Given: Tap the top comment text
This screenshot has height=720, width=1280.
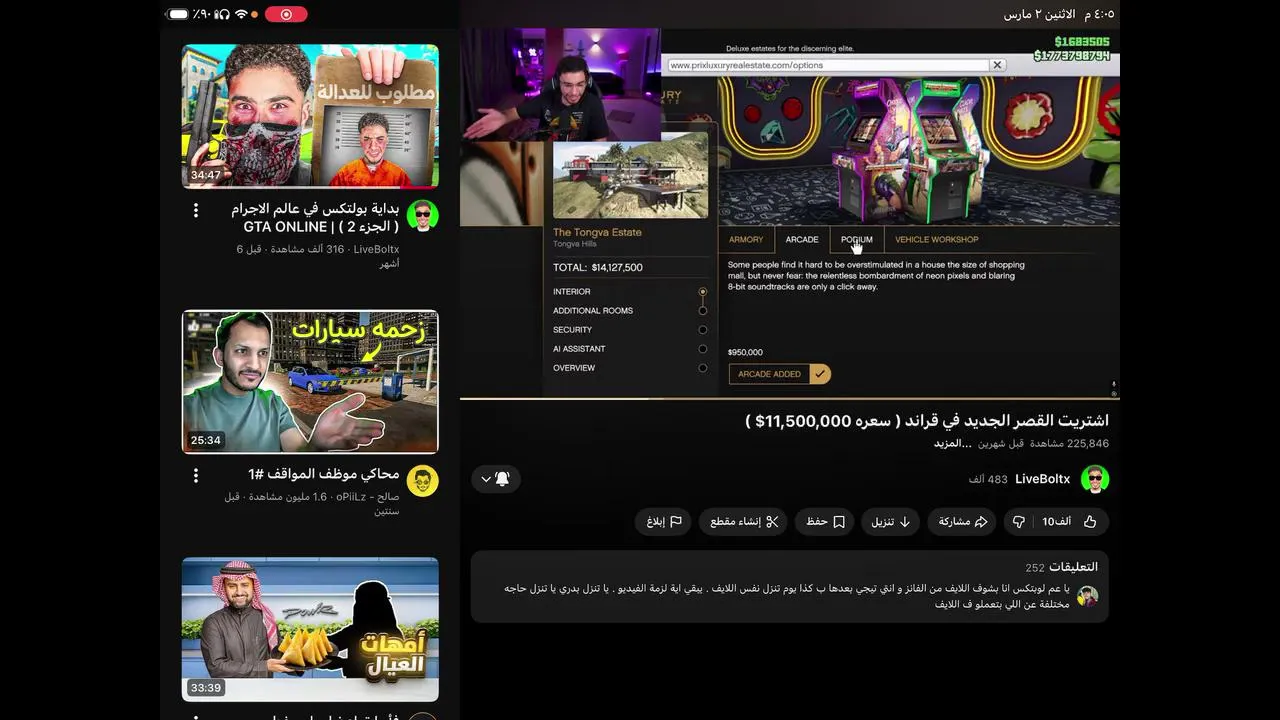Looking at the screenshot, I should point(786,596).
